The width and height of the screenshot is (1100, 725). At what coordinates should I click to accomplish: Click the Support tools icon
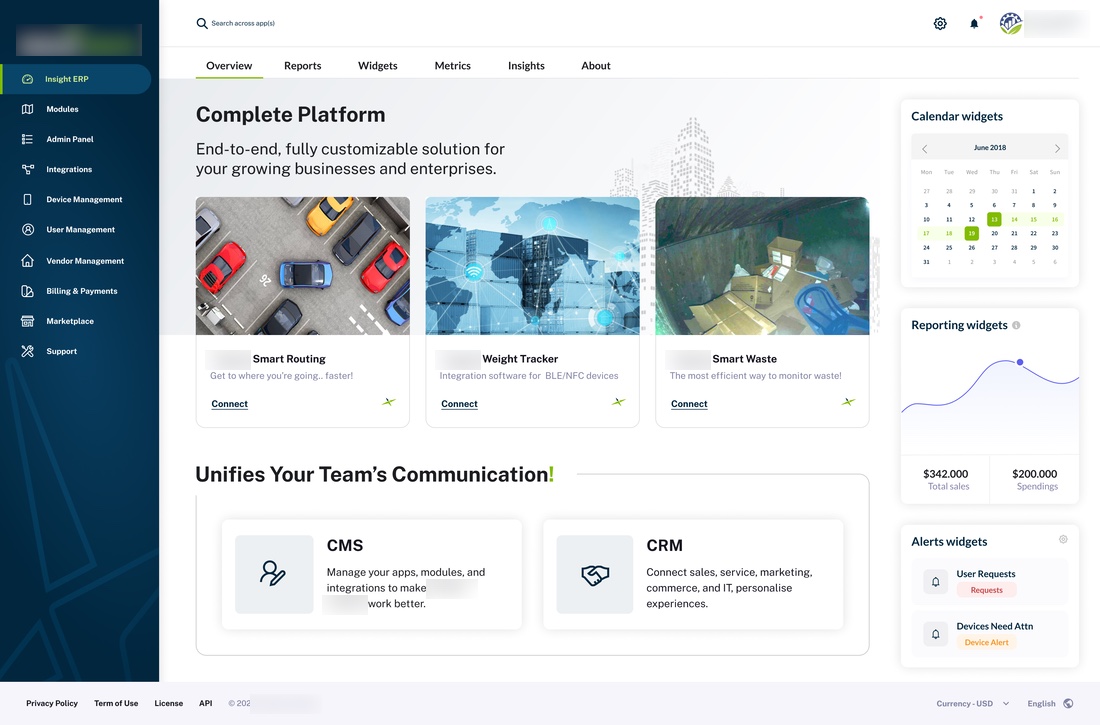tap(27, 352)
